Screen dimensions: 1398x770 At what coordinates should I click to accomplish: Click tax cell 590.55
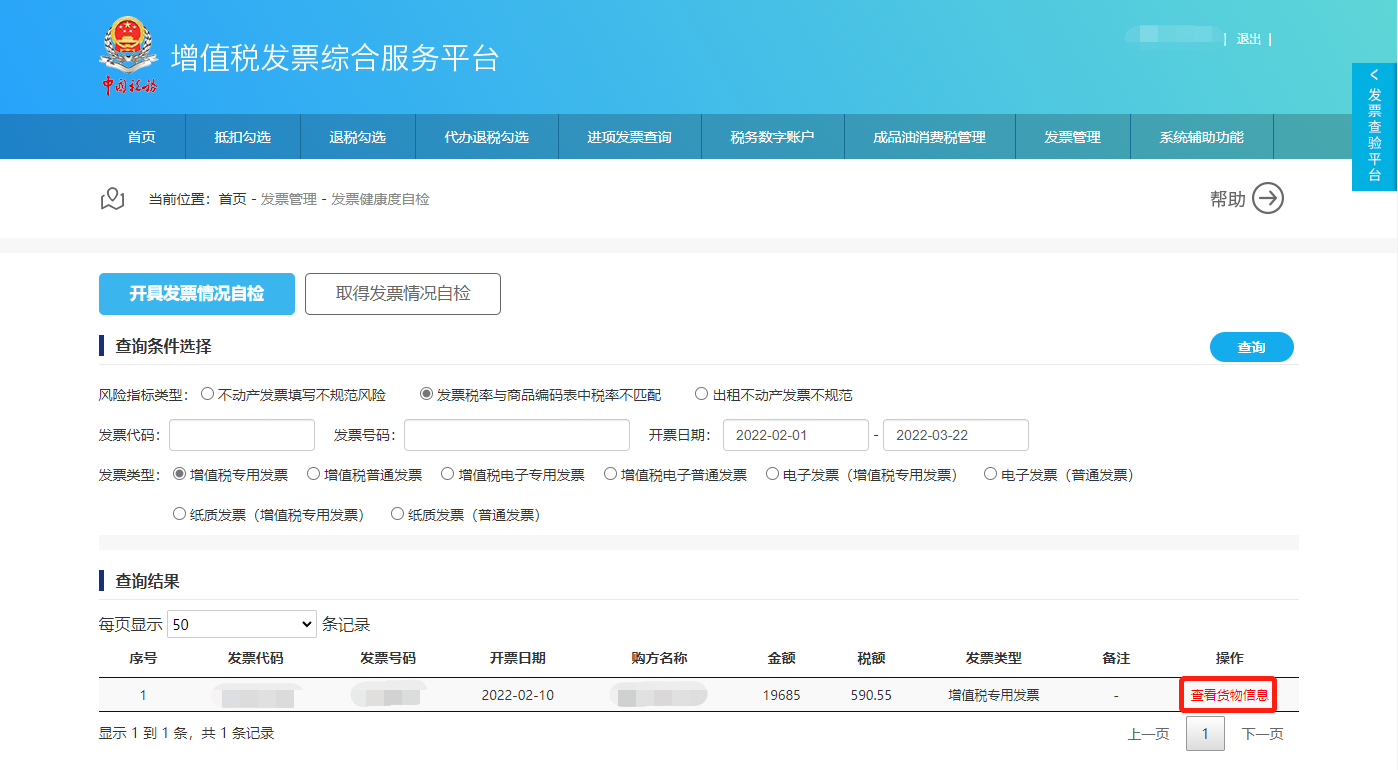[872, 695]
